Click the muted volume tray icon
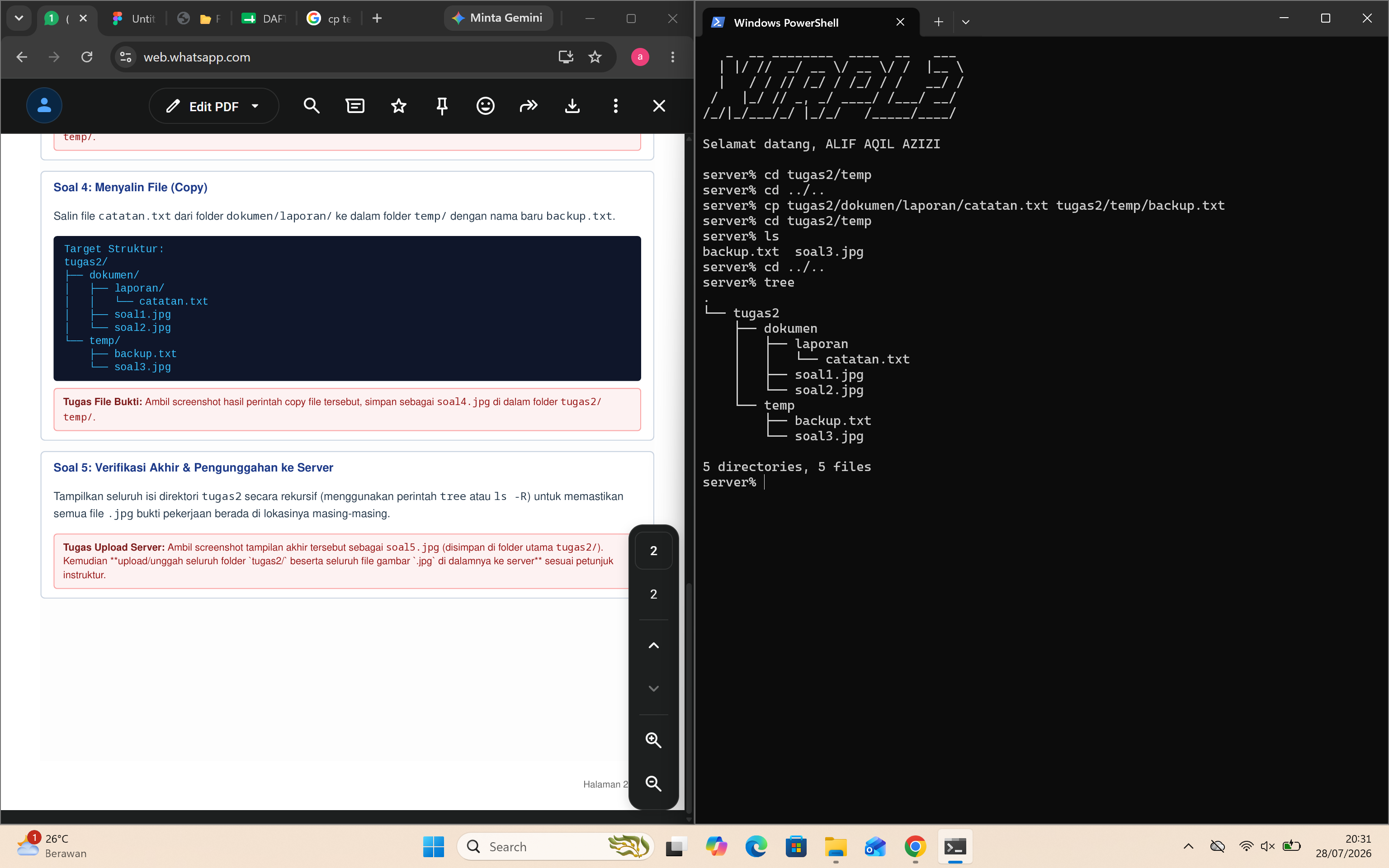 point(1268,846)
